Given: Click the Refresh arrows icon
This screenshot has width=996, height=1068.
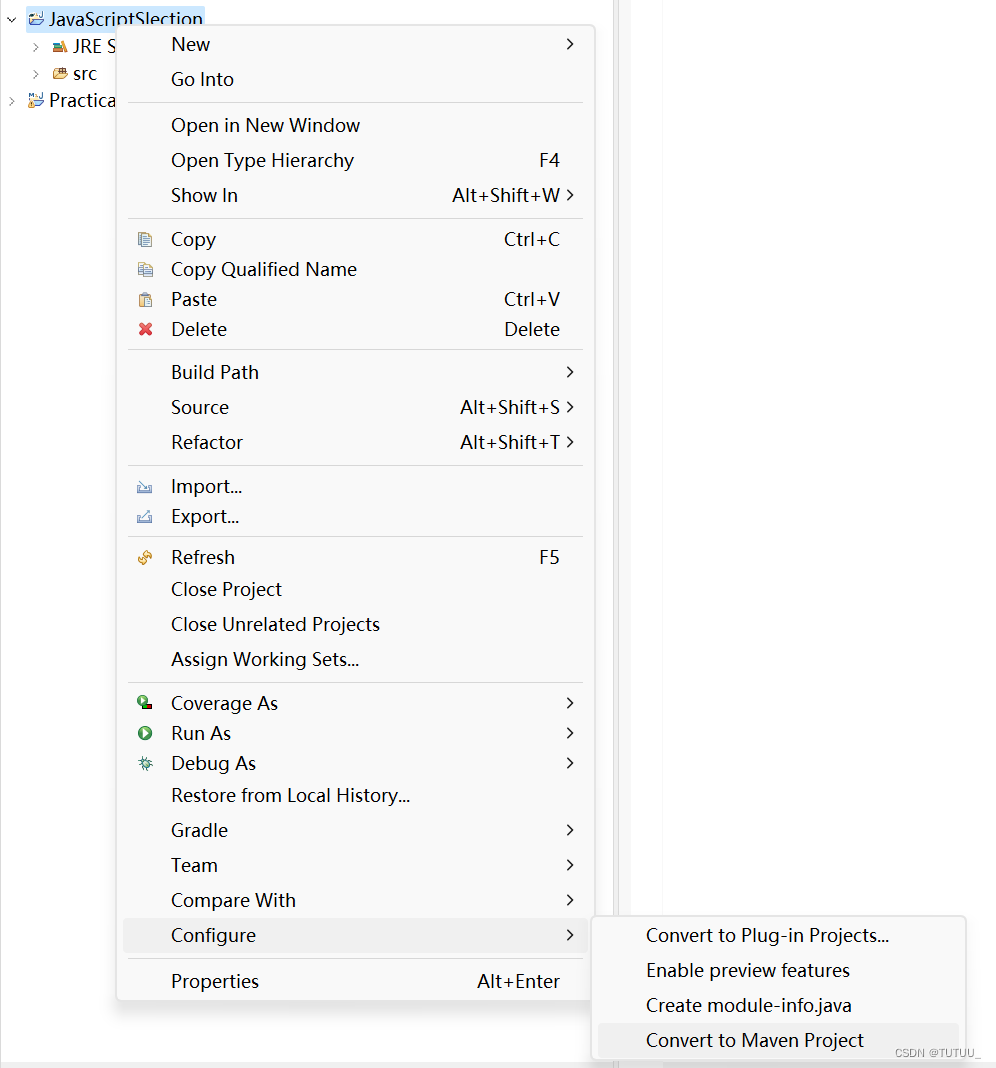Looking at the screenshot, I should (145, 558).
